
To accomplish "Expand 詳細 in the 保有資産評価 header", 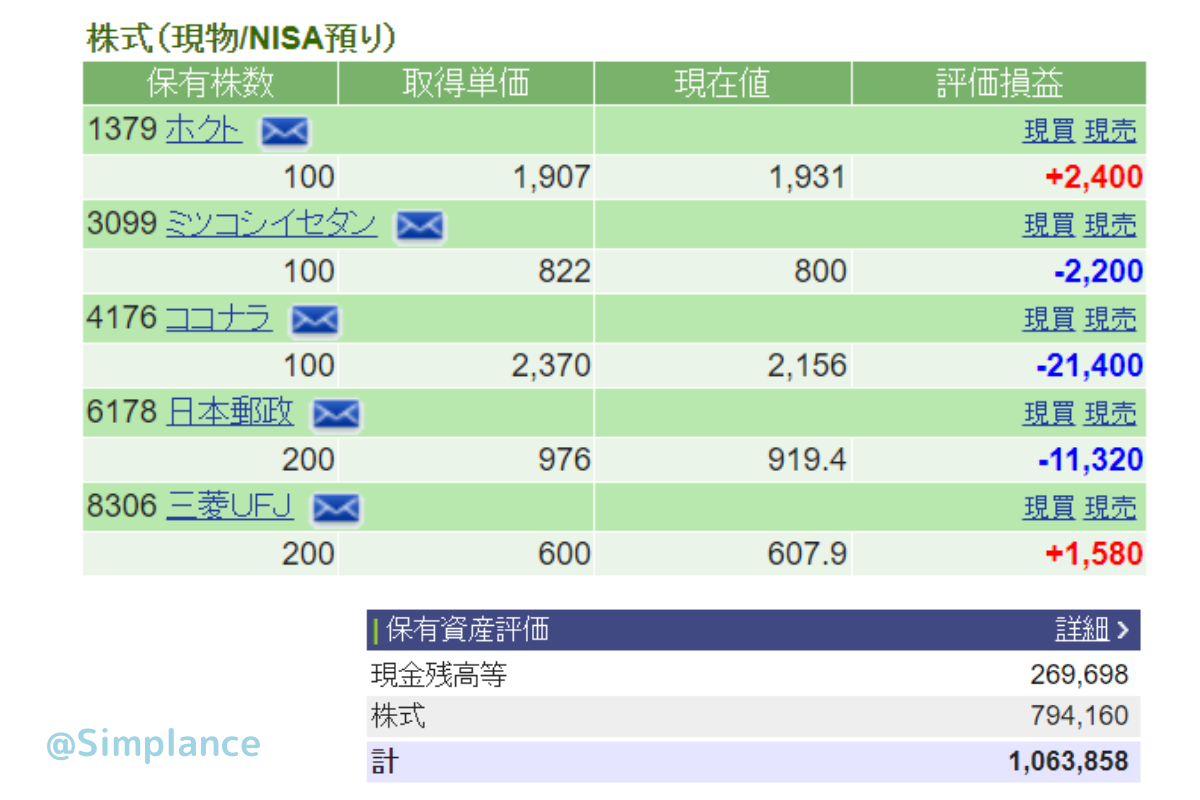I will [x=1091, y=630].
